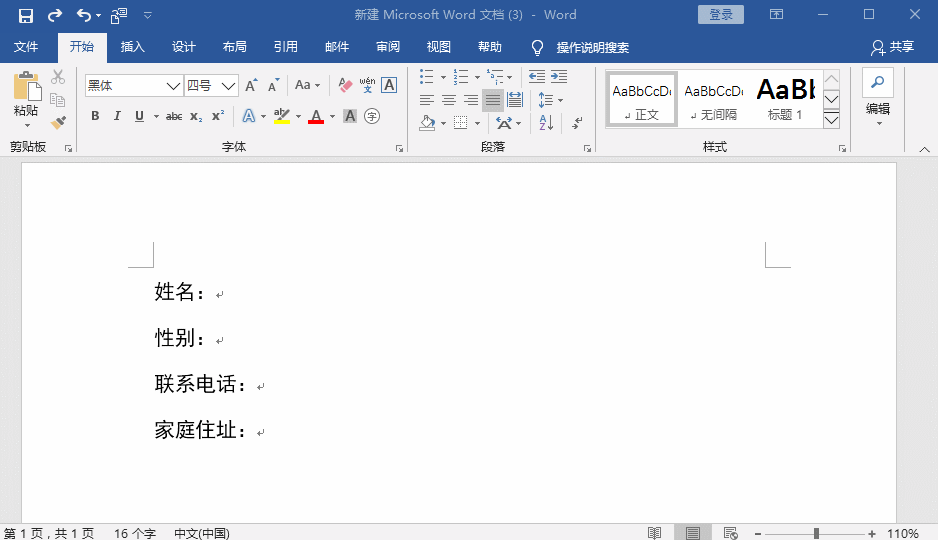Image resolution: width=938 pixels, height=540 pixels.
Task: Click the Numbering list icon
Action: click(461, 77)
